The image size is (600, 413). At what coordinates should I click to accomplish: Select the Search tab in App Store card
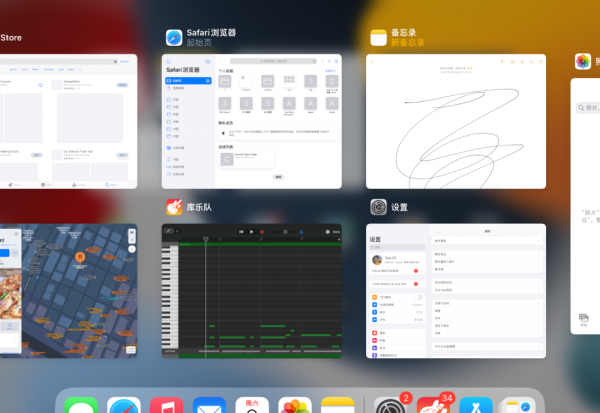(x=111, y=185)
